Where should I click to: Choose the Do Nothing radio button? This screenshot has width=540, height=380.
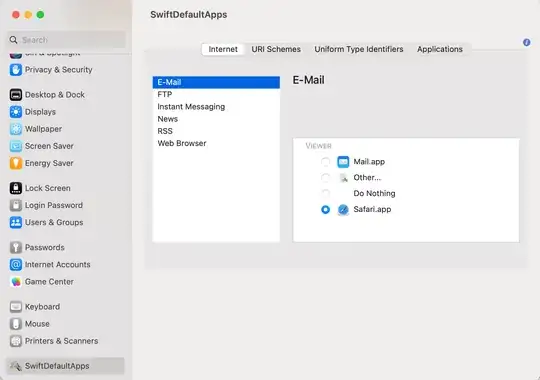325,193
